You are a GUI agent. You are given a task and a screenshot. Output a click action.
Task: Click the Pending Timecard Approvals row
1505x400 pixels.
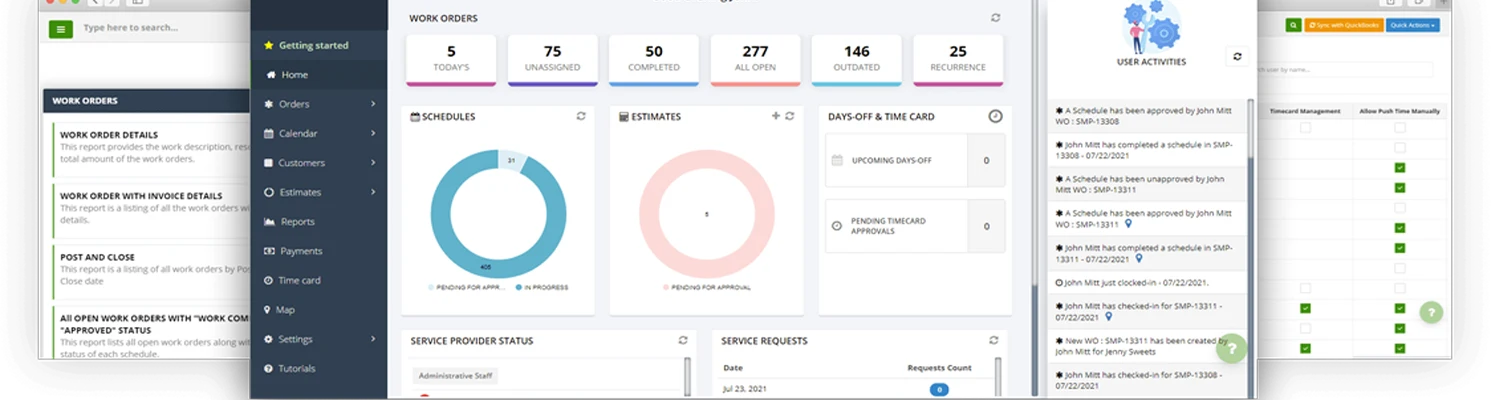point(915,226)
